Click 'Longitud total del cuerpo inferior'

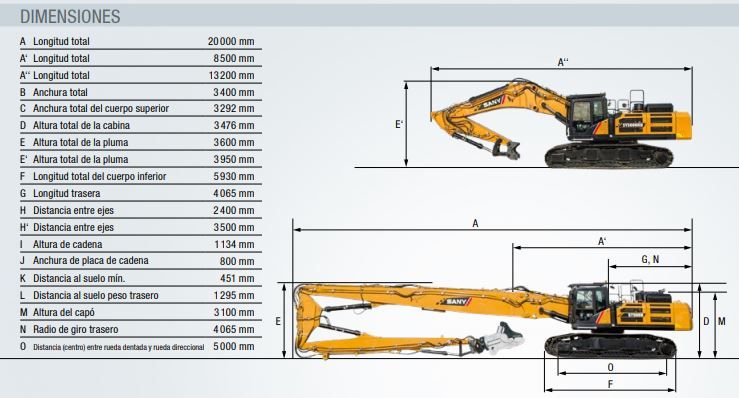(99, 176)
